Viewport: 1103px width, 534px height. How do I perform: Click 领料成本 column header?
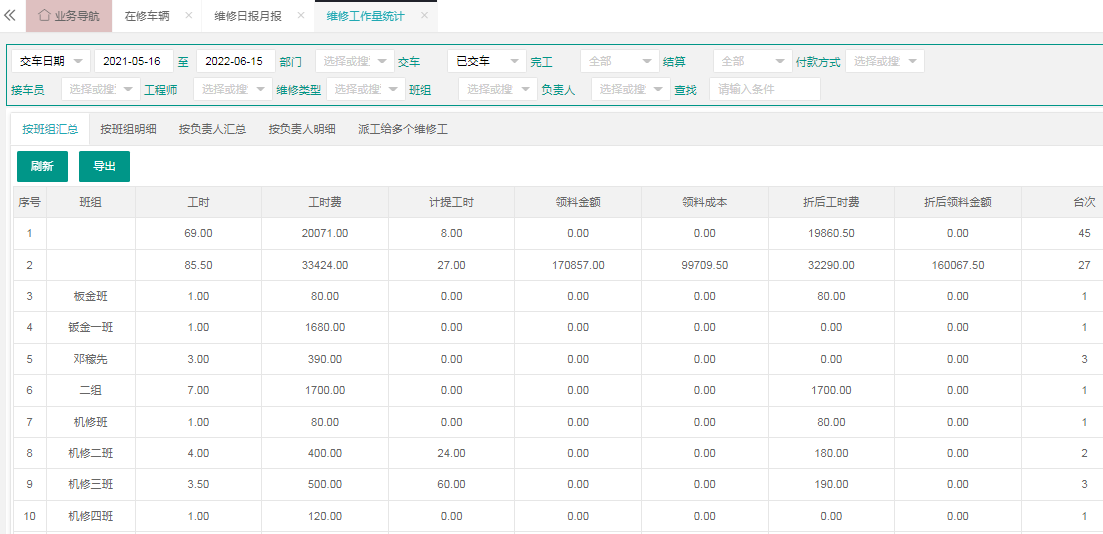[705, 203]
